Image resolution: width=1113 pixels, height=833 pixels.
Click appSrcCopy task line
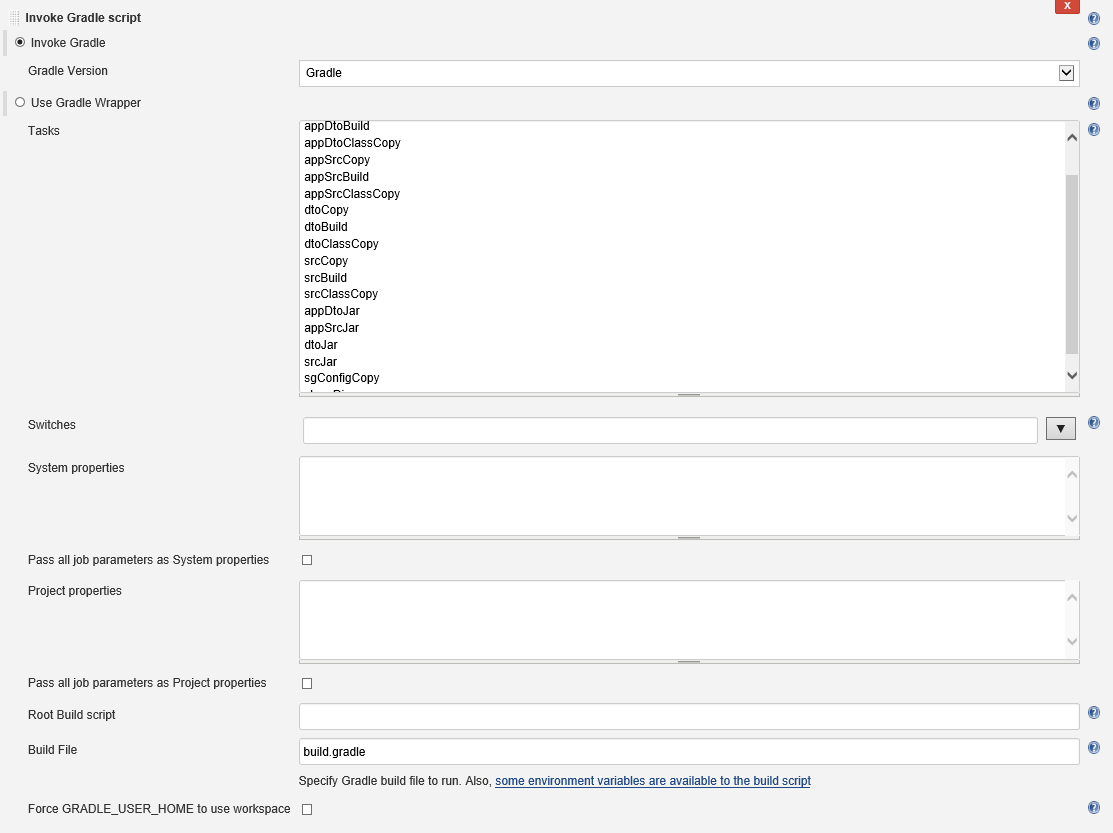coord(336,160)
